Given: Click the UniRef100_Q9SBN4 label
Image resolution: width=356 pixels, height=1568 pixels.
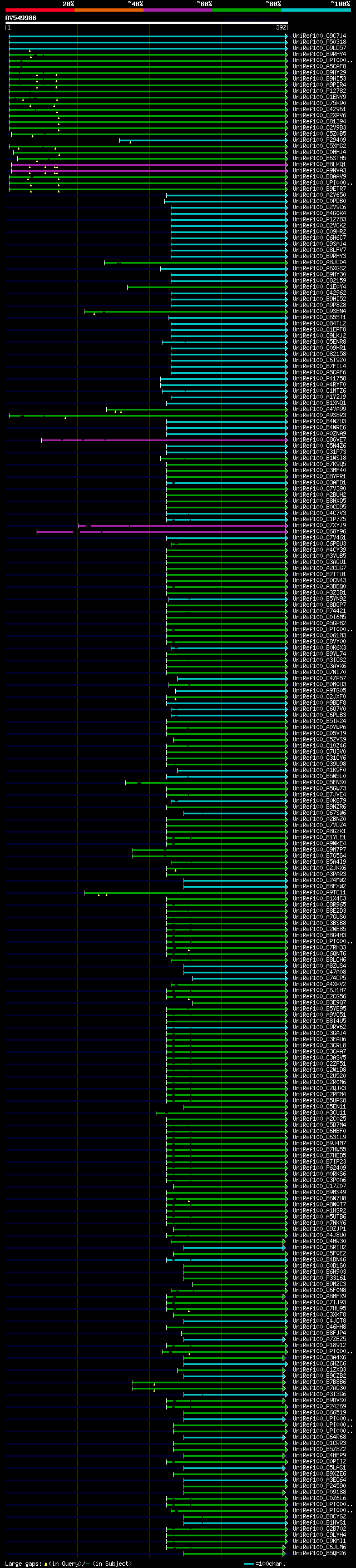Looking at the screenshot, I should (319, 311).
